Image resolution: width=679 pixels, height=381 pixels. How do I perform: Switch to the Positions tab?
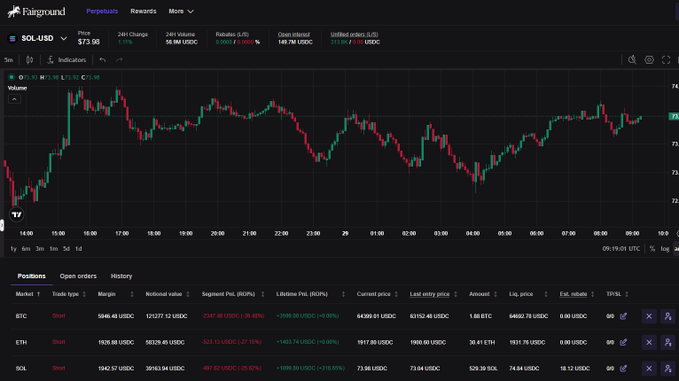point(32,276)
